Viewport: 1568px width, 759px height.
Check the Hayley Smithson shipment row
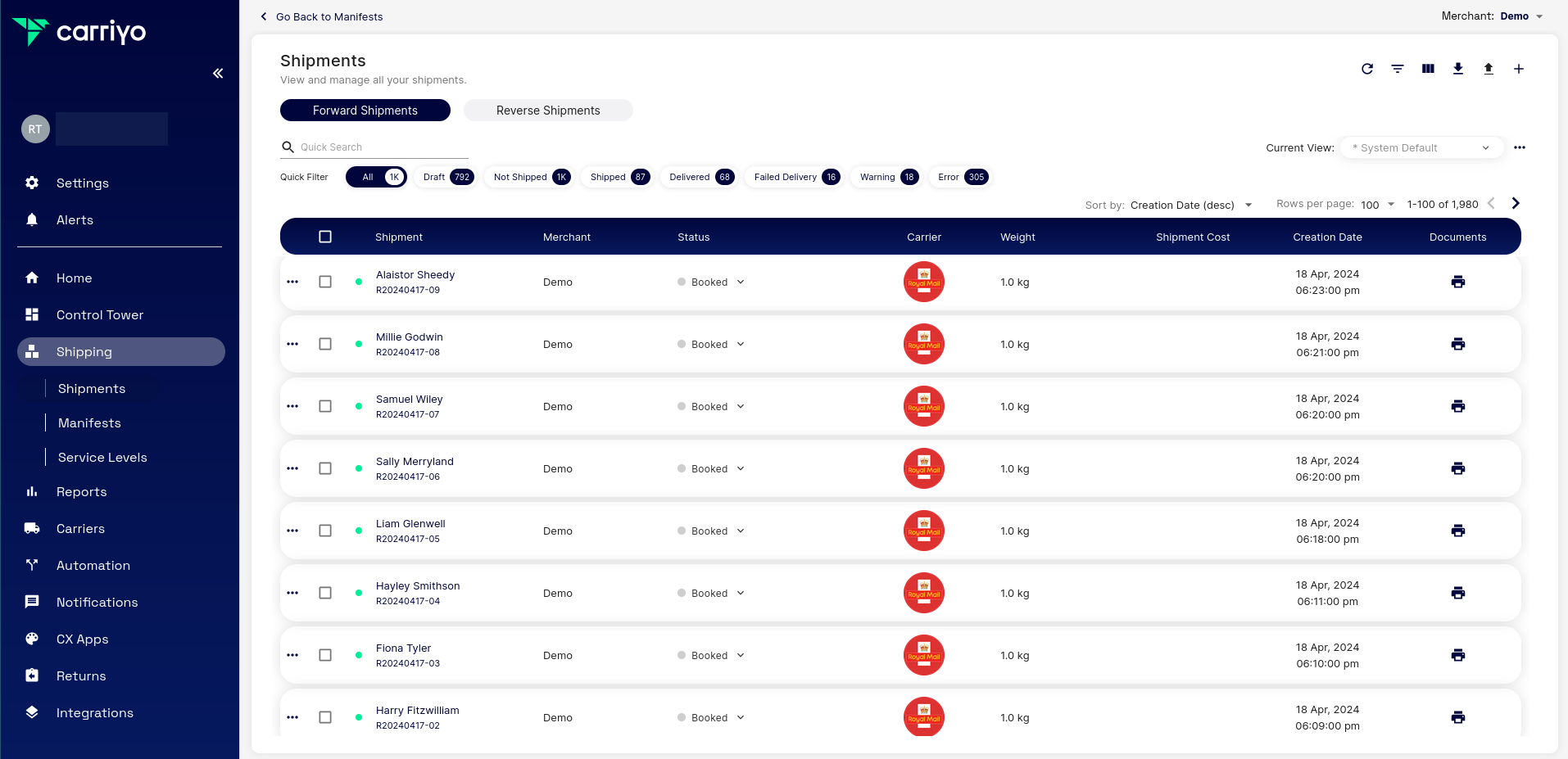tap(325, 593)
